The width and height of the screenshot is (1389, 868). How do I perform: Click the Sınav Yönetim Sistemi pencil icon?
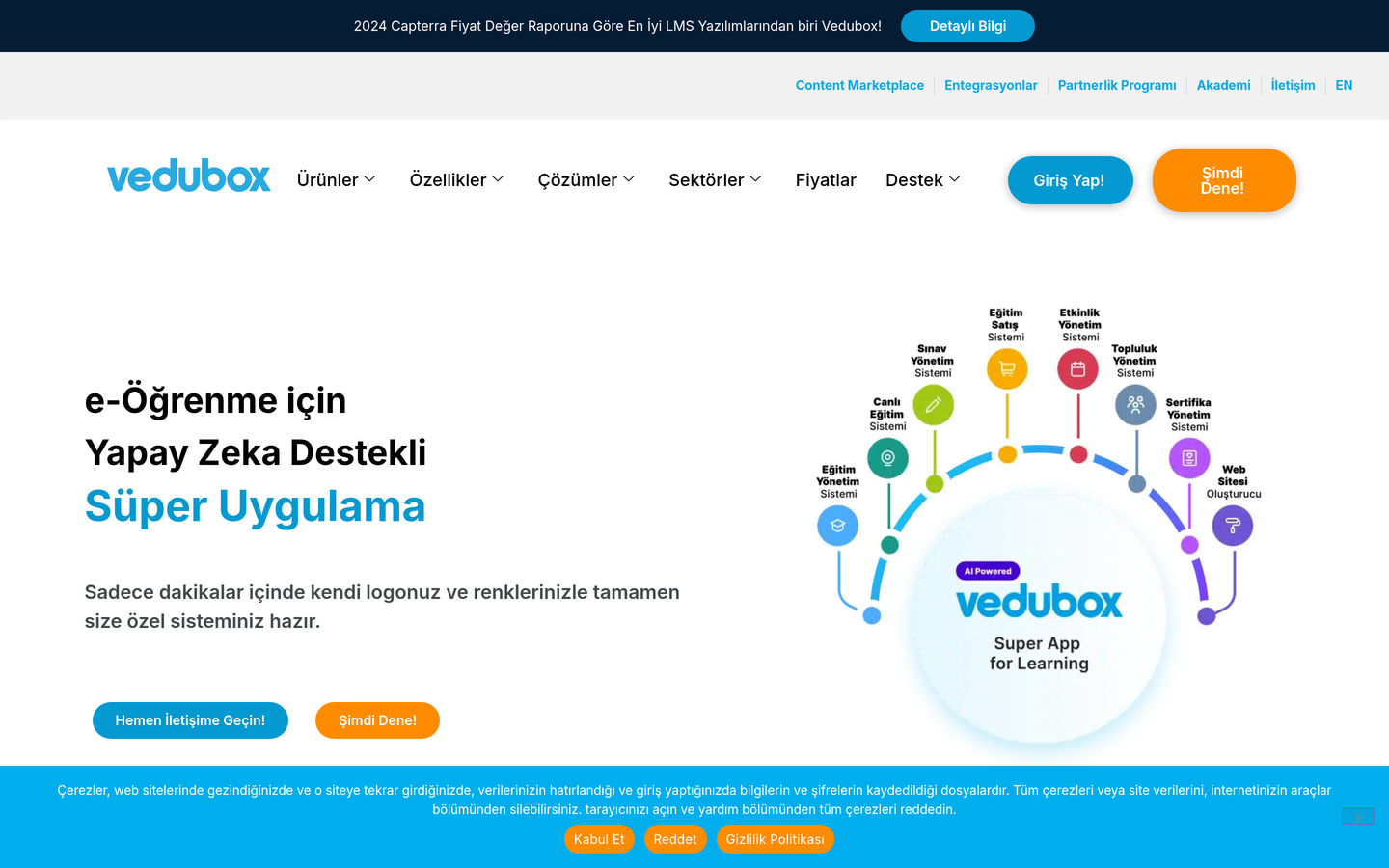(x=933, y=405)
